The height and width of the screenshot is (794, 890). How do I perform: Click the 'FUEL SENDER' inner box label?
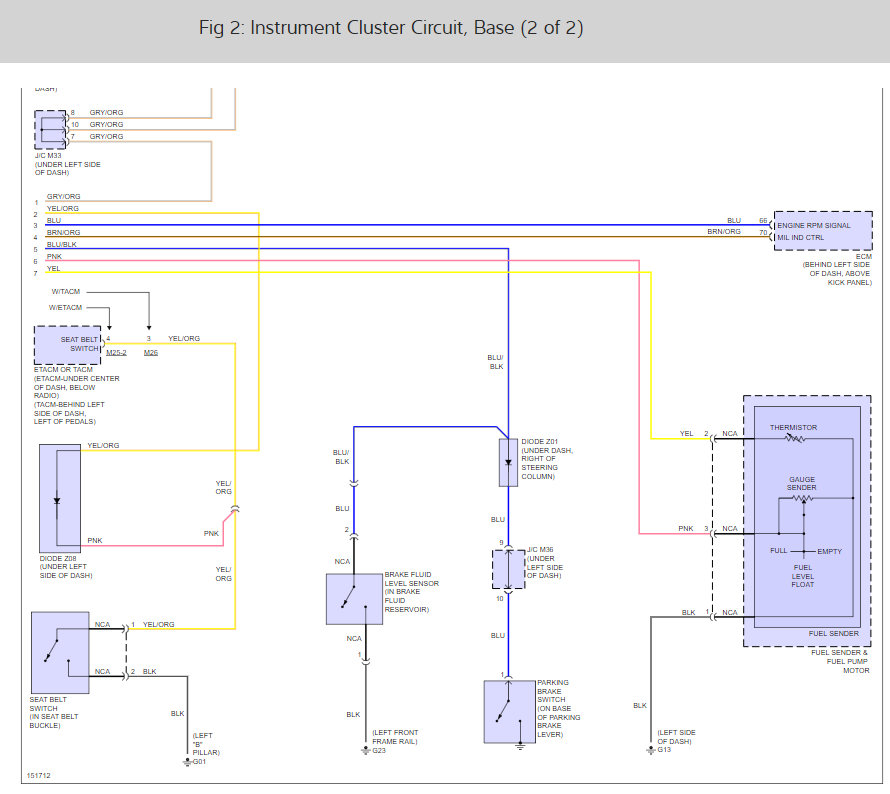point(834,633)
